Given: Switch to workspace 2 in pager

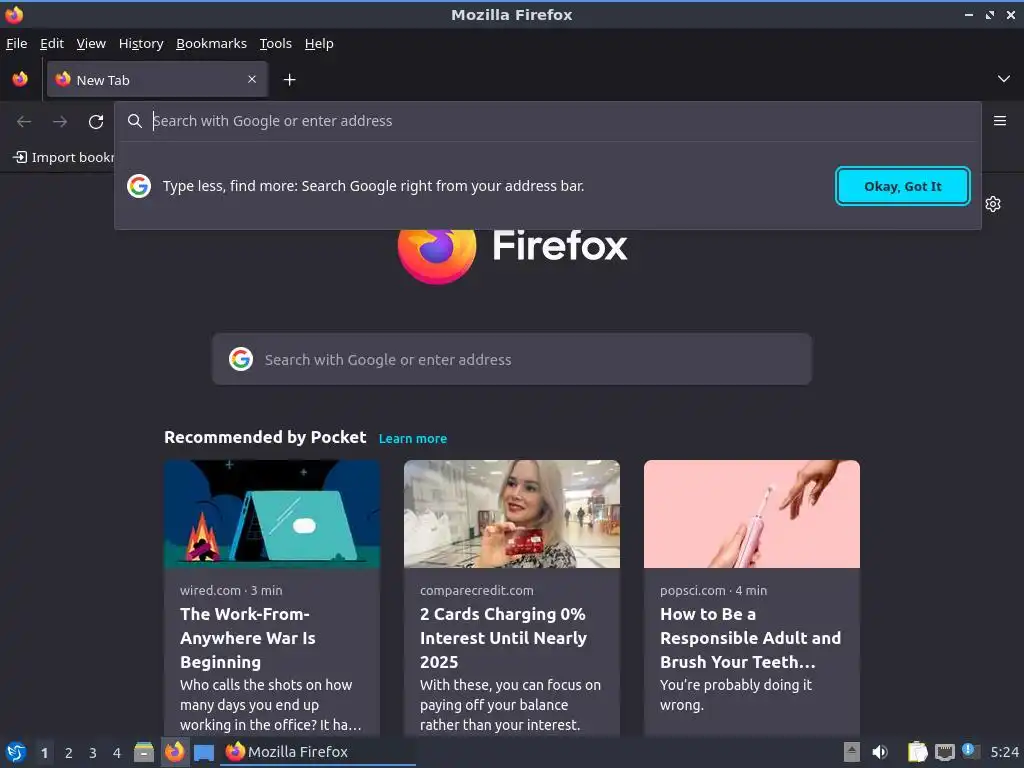Looking at the screenshot, I should click(x=69, y=753).
